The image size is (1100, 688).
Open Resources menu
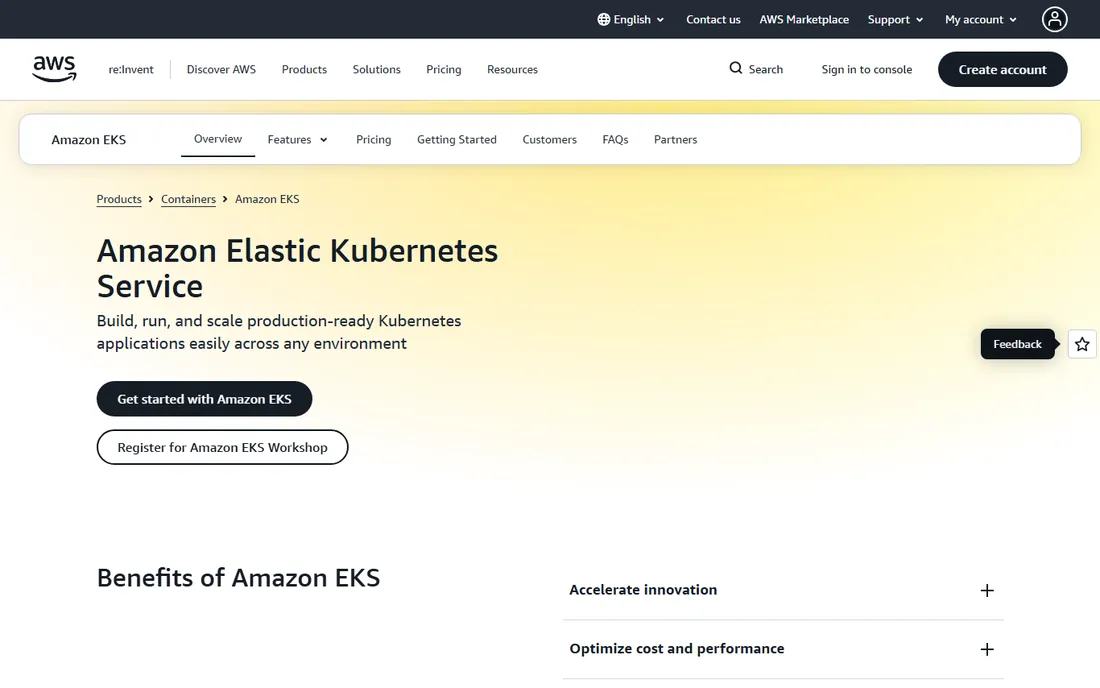(512, 69)
